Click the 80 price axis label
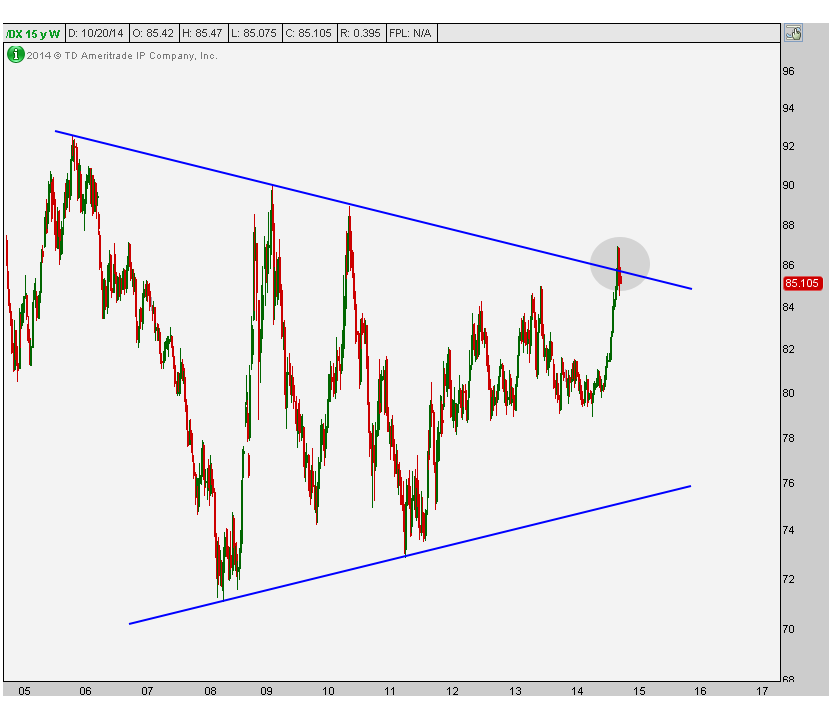 coord(789,393)
